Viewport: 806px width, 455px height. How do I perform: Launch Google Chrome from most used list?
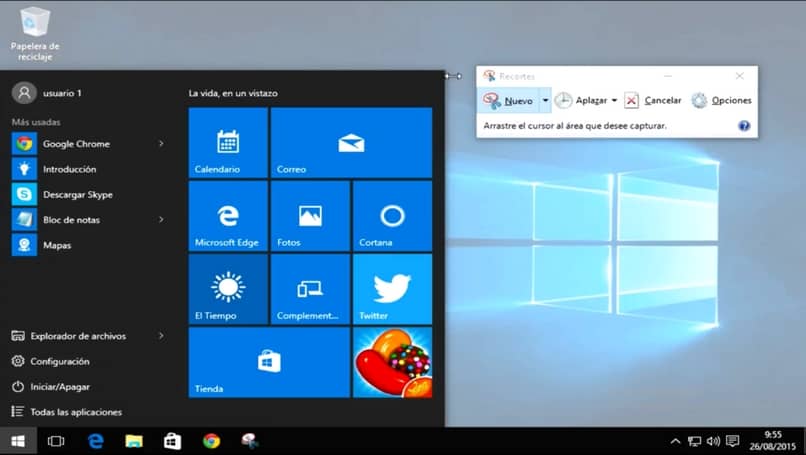click(88, 143)
